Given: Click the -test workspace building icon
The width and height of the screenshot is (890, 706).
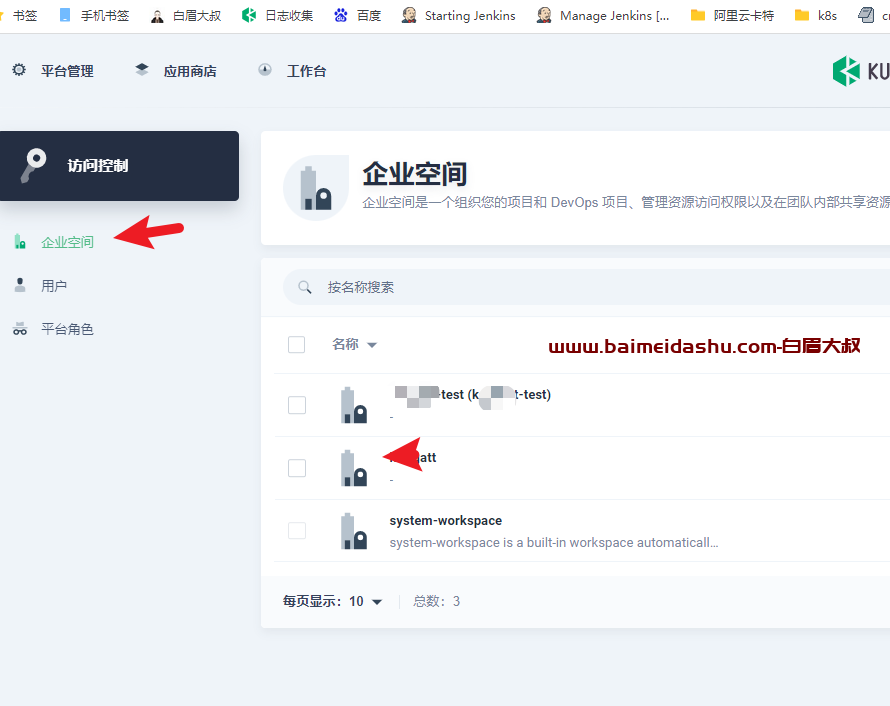Looking at the screenshot, I should [353, 405].
